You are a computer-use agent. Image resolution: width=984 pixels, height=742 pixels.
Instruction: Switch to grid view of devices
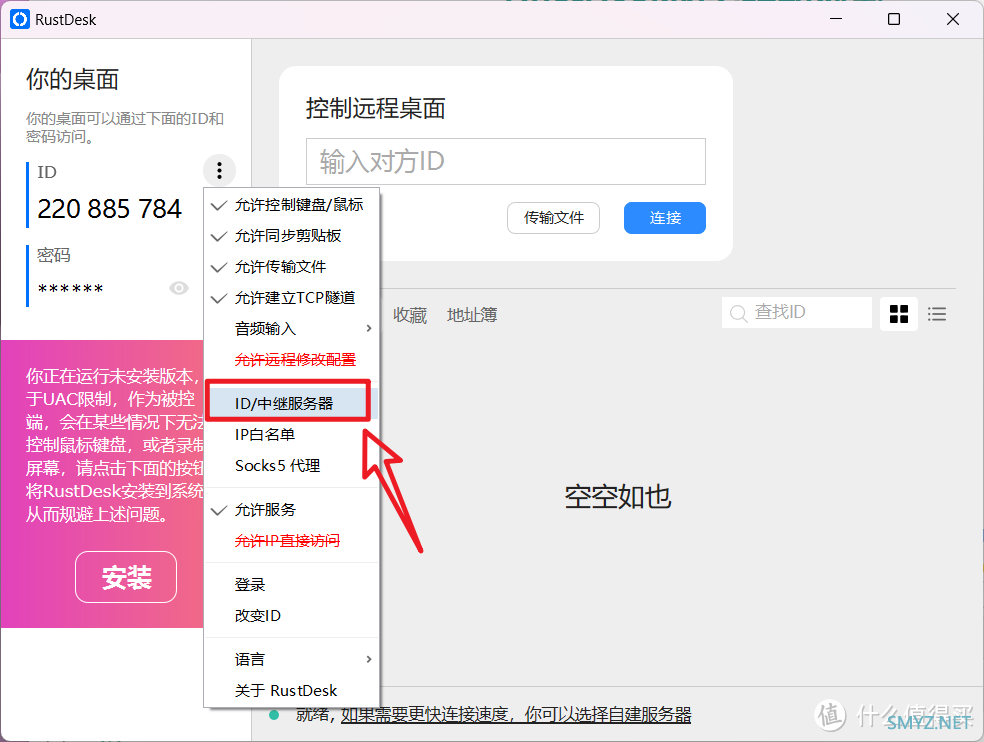point(899,314)
